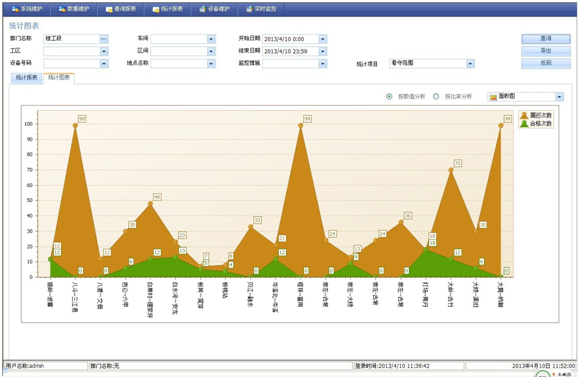
Task: Click the 设备维护 toolbar icon
Action: tap(202, 9)
